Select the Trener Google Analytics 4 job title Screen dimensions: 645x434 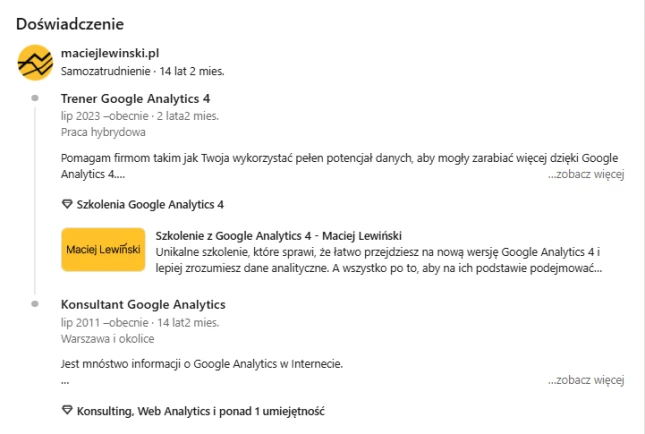pyautogui.click(x=135, y=99)
